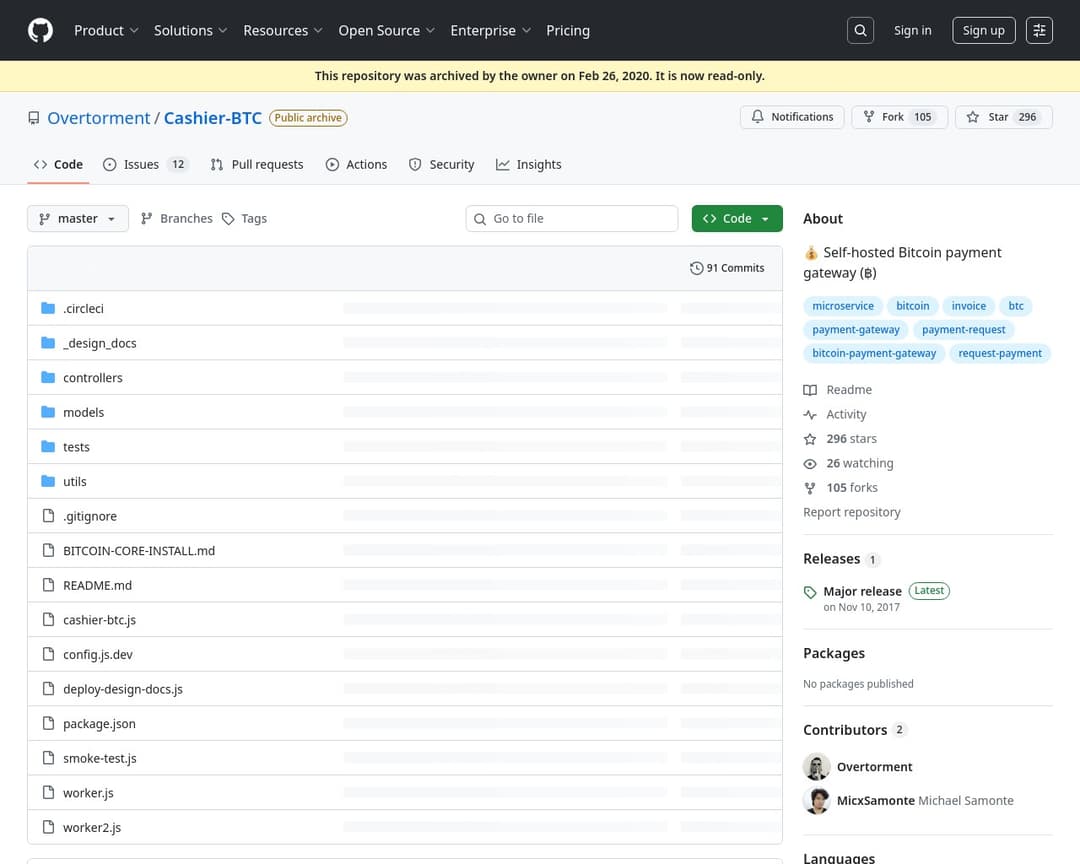Open the BITCOIN-CORE-INSTALL.md file

pyautogui.click(x=139, y=551)
